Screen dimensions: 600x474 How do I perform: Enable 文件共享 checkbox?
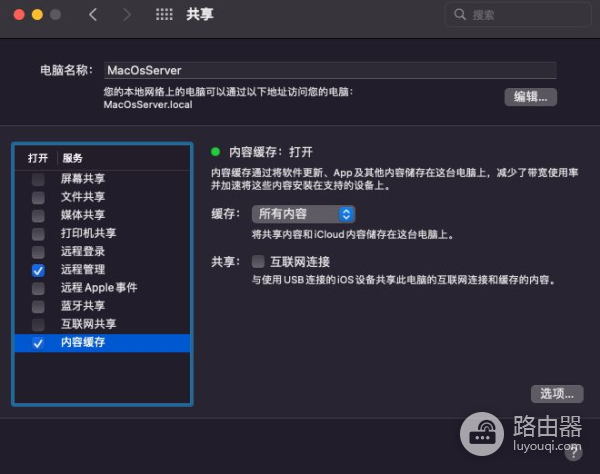(x=38, y=197)
